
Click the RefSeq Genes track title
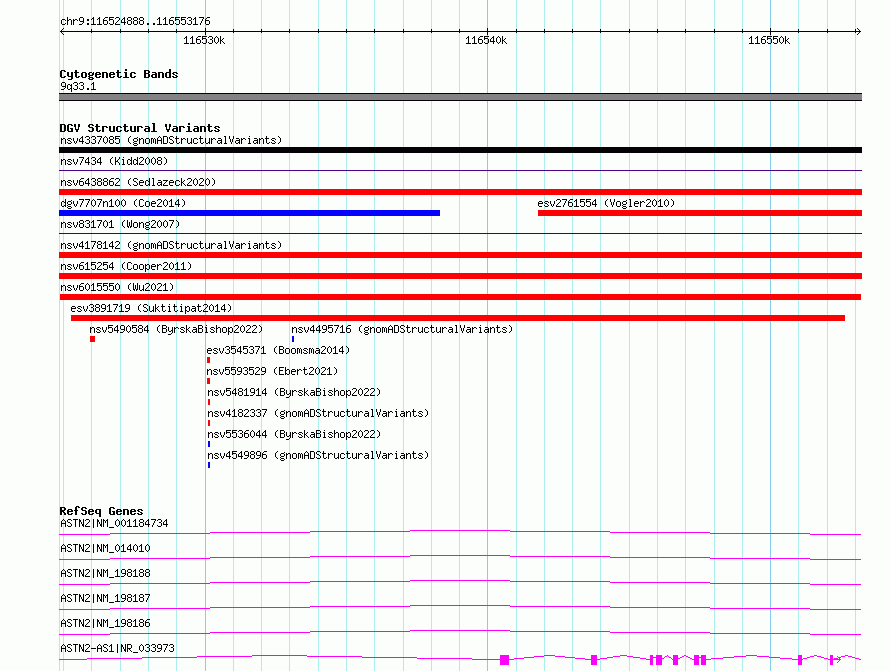tap(101, 511)
